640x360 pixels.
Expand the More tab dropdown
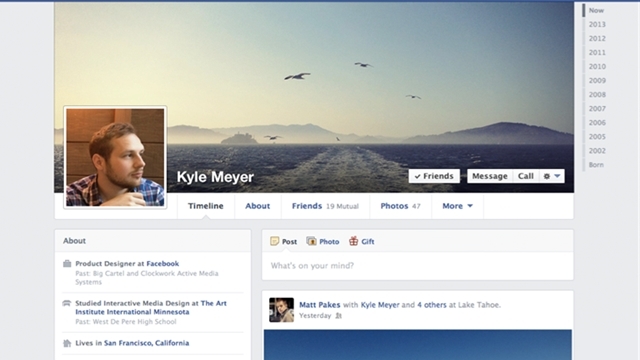[x=458, y=206]
